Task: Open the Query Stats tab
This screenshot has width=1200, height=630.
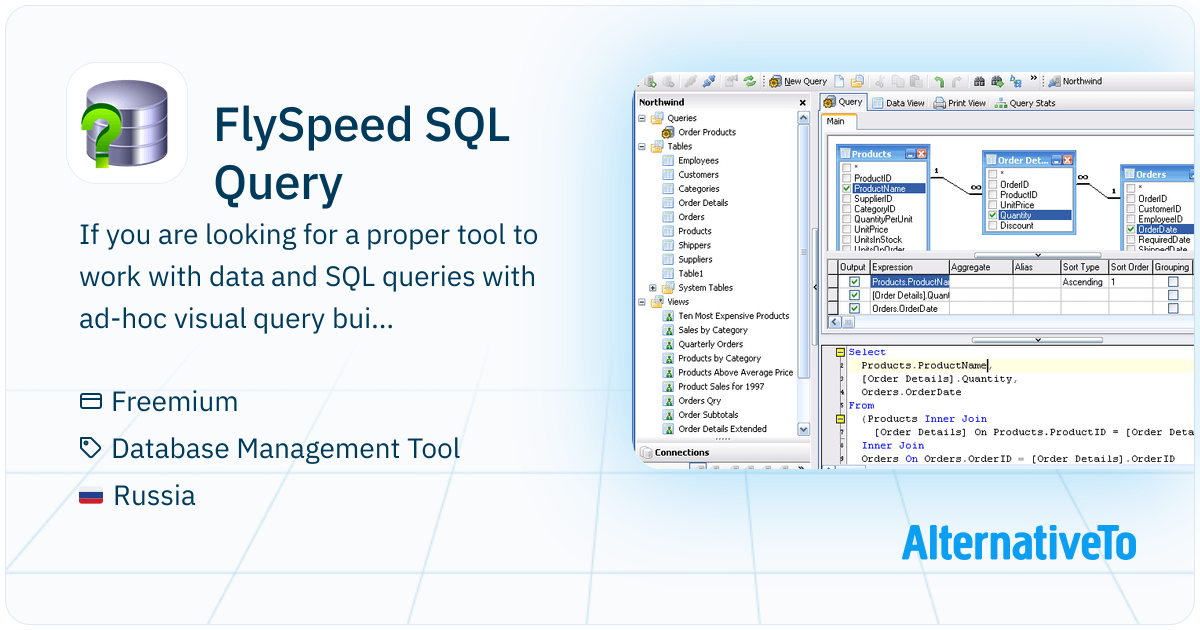Action: (1025, 103)
